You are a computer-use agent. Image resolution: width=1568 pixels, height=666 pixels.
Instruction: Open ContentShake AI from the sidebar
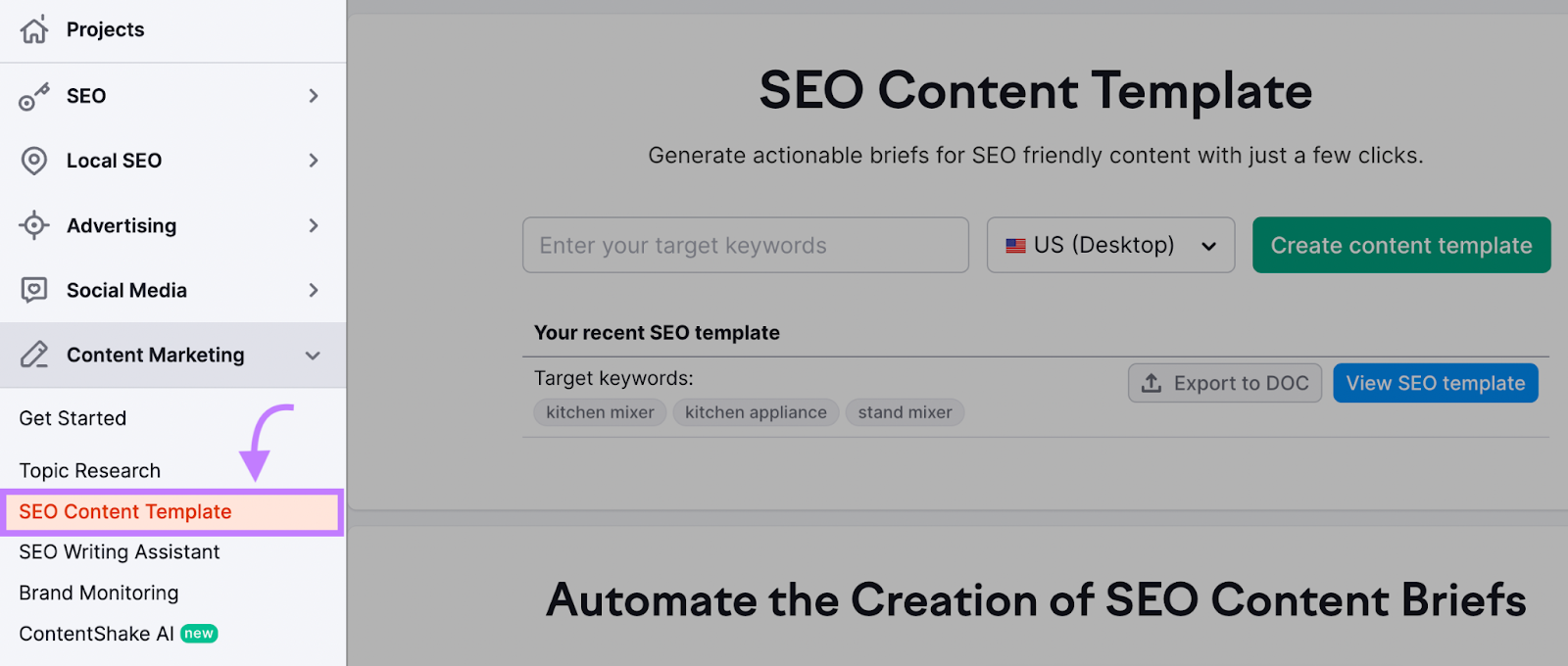tap(93, 633)
